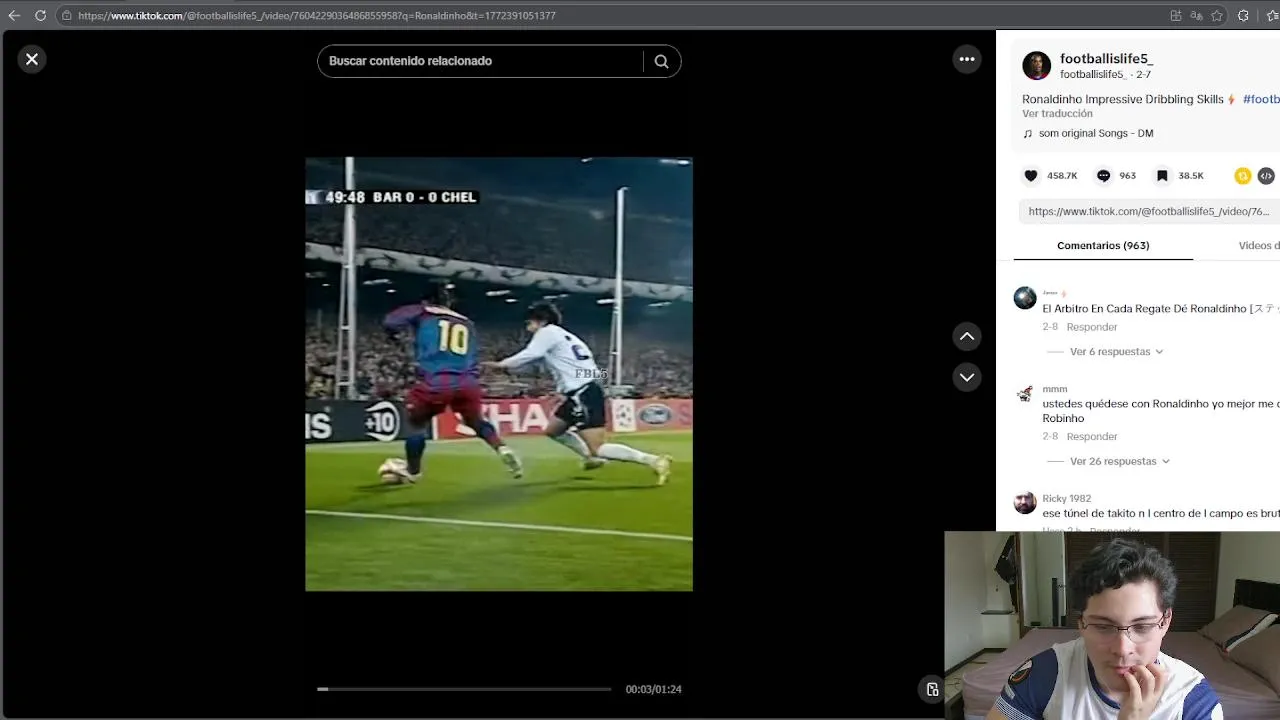Viewport: 1280px width, 720px height.
Task: Go back with browser back arrow
Action: (14, 15)
